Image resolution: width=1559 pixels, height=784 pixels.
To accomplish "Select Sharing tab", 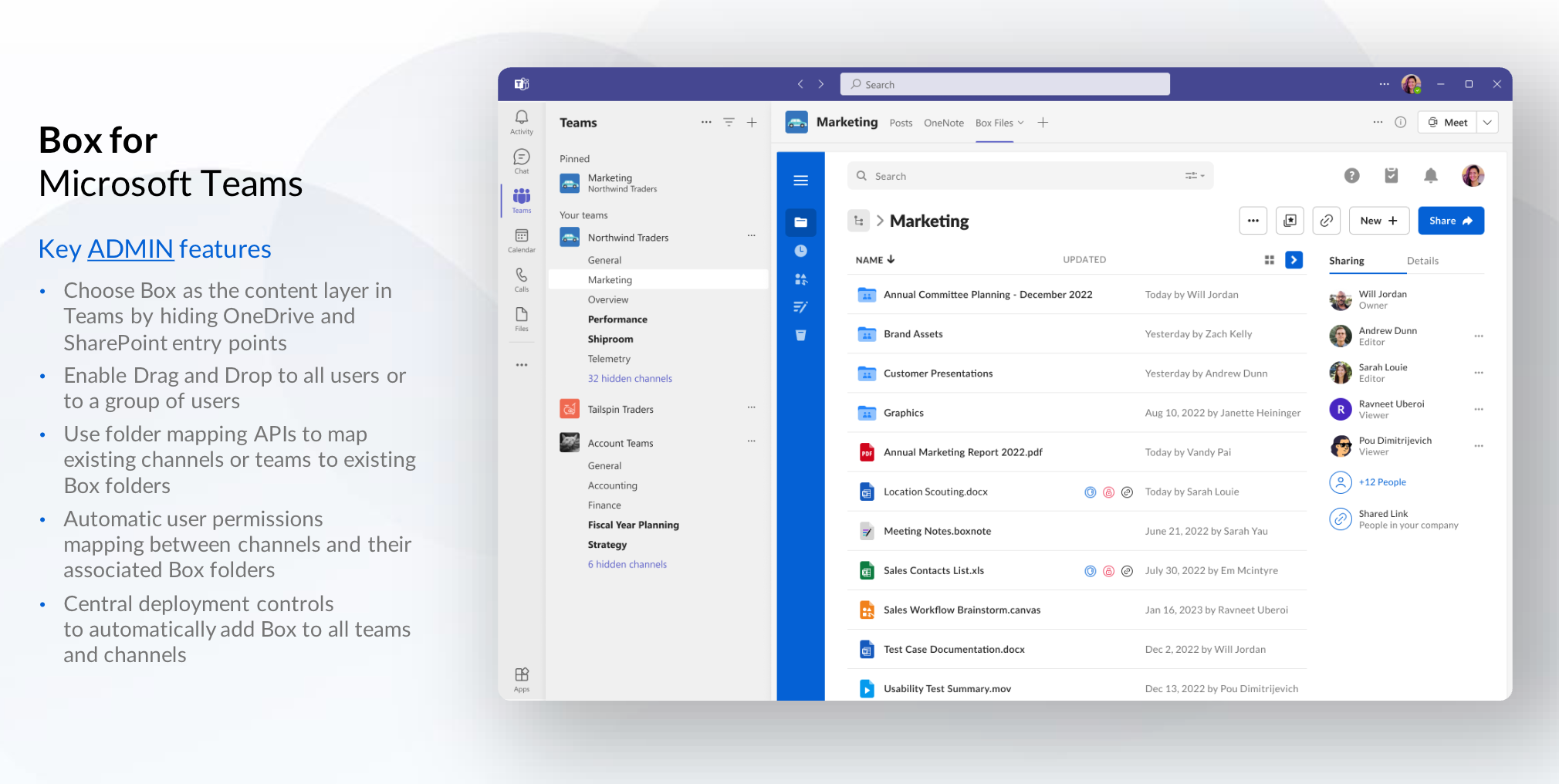I will point(1347,261).
